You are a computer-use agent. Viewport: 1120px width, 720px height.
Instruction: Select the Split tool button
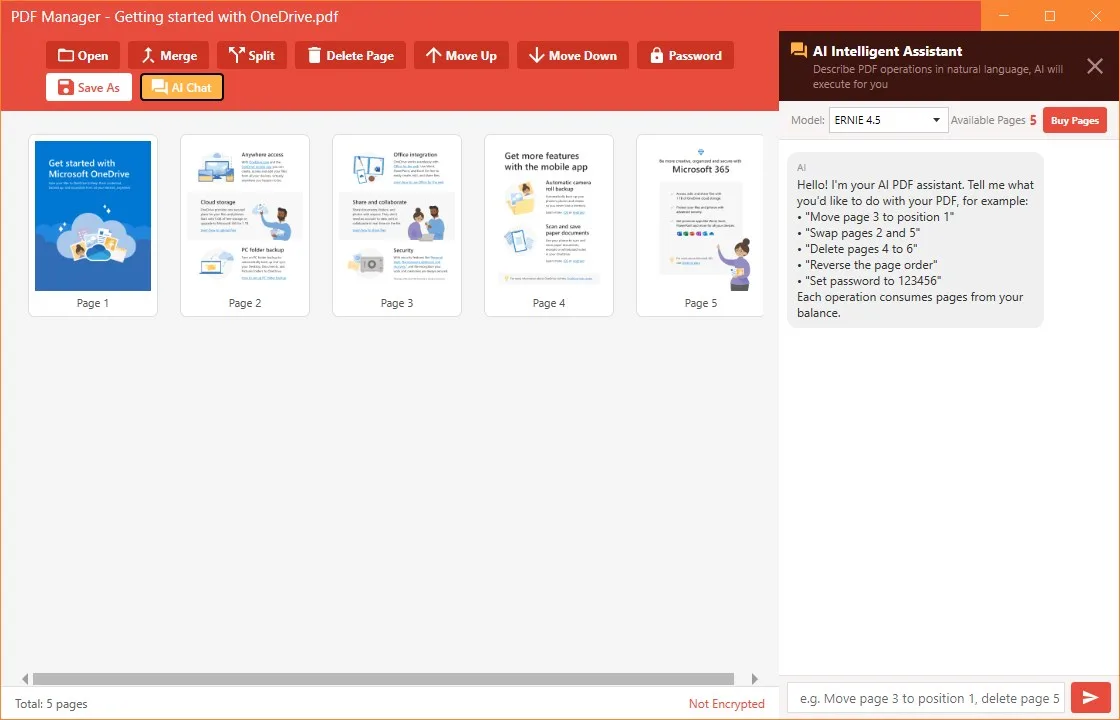coord(251,56)
